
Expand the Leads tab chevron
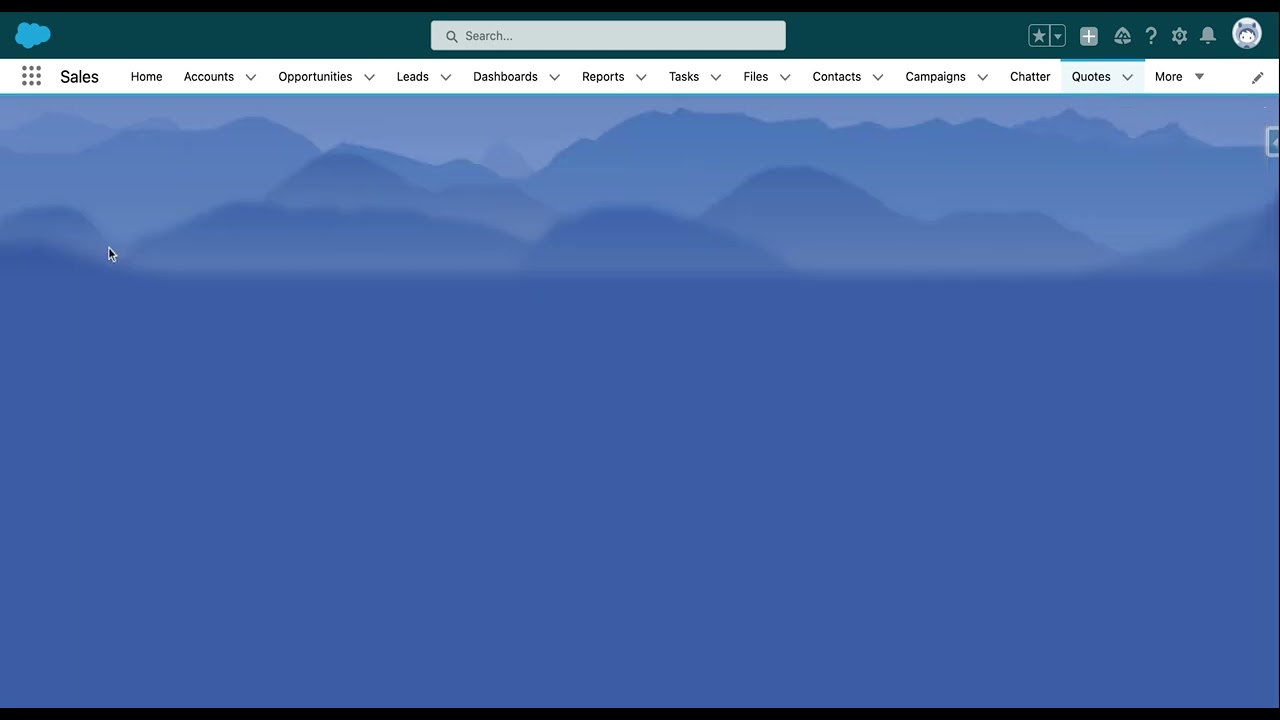click(x=446, y=77)
